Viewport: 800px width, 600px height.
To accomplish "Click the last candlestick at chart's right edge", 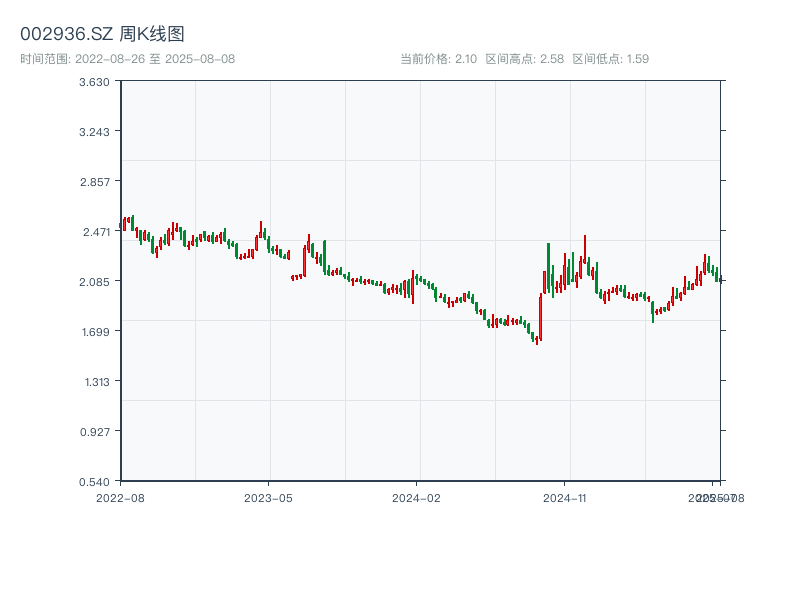I will pyautogui.click(x=720, y=279).
